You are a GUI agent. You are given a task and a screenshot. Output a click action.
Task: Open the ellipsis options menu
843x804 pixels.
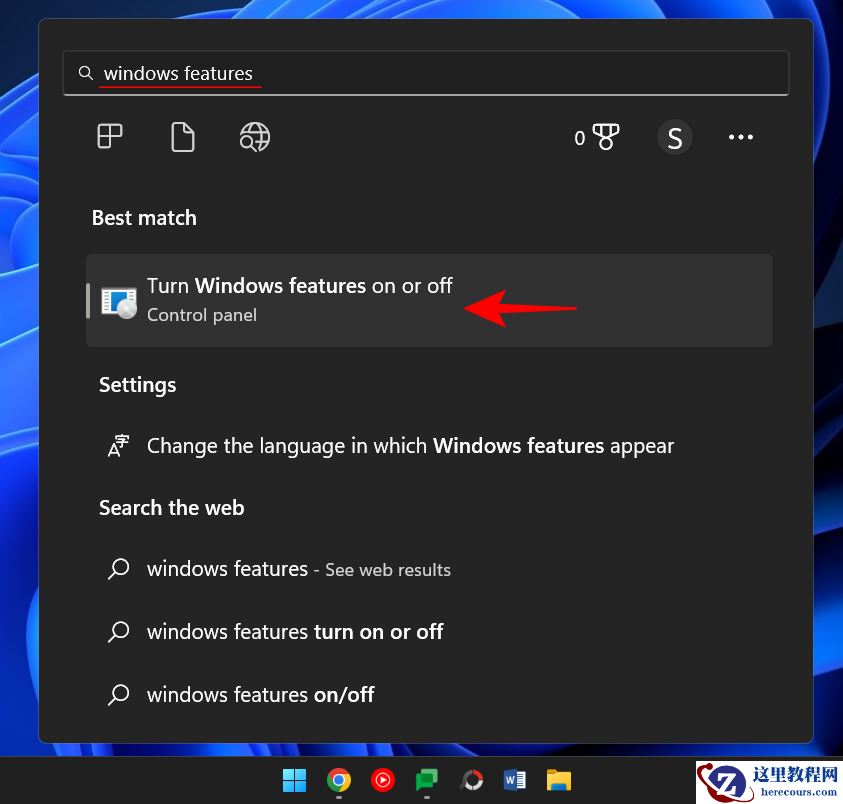740,137
